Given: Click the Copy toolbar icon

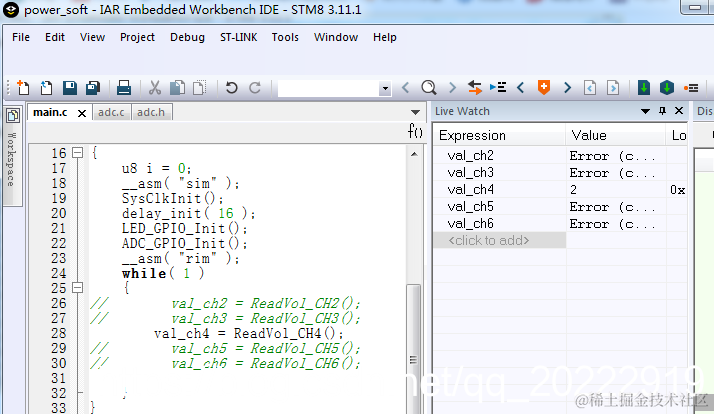Looking at the screenshot, I should pos(177,87).
